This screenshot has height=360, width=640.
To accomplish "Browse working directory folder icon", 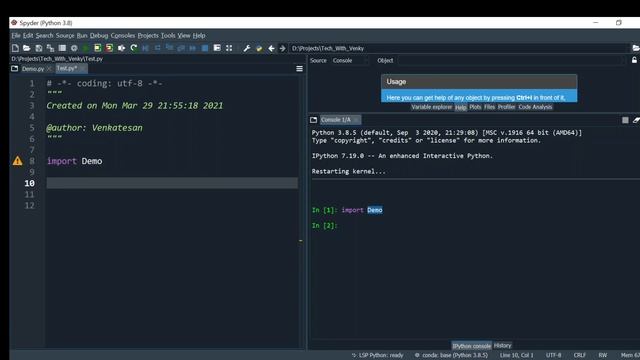I will [636, 48].
